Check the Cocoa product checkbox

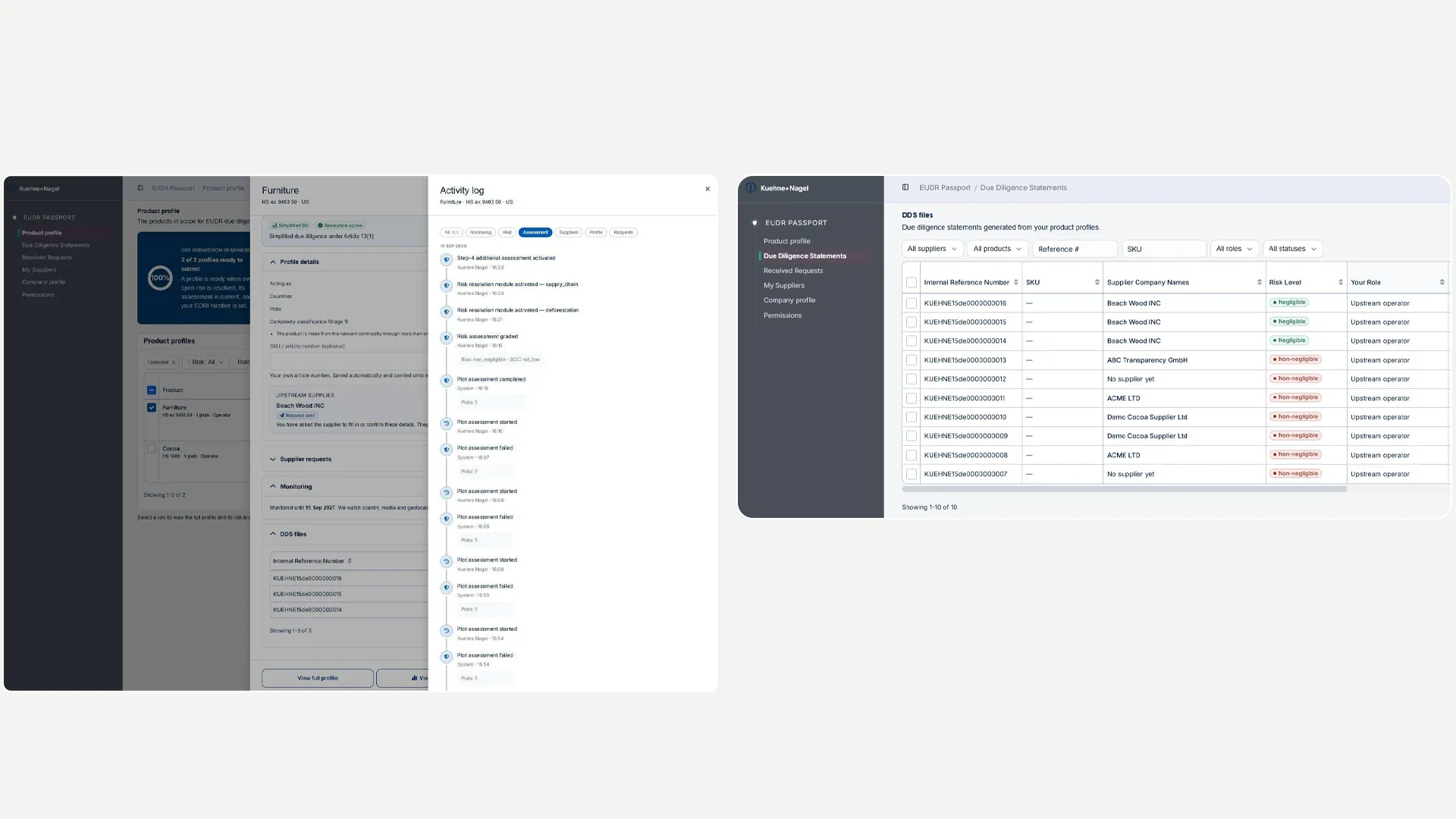[152, 449]
